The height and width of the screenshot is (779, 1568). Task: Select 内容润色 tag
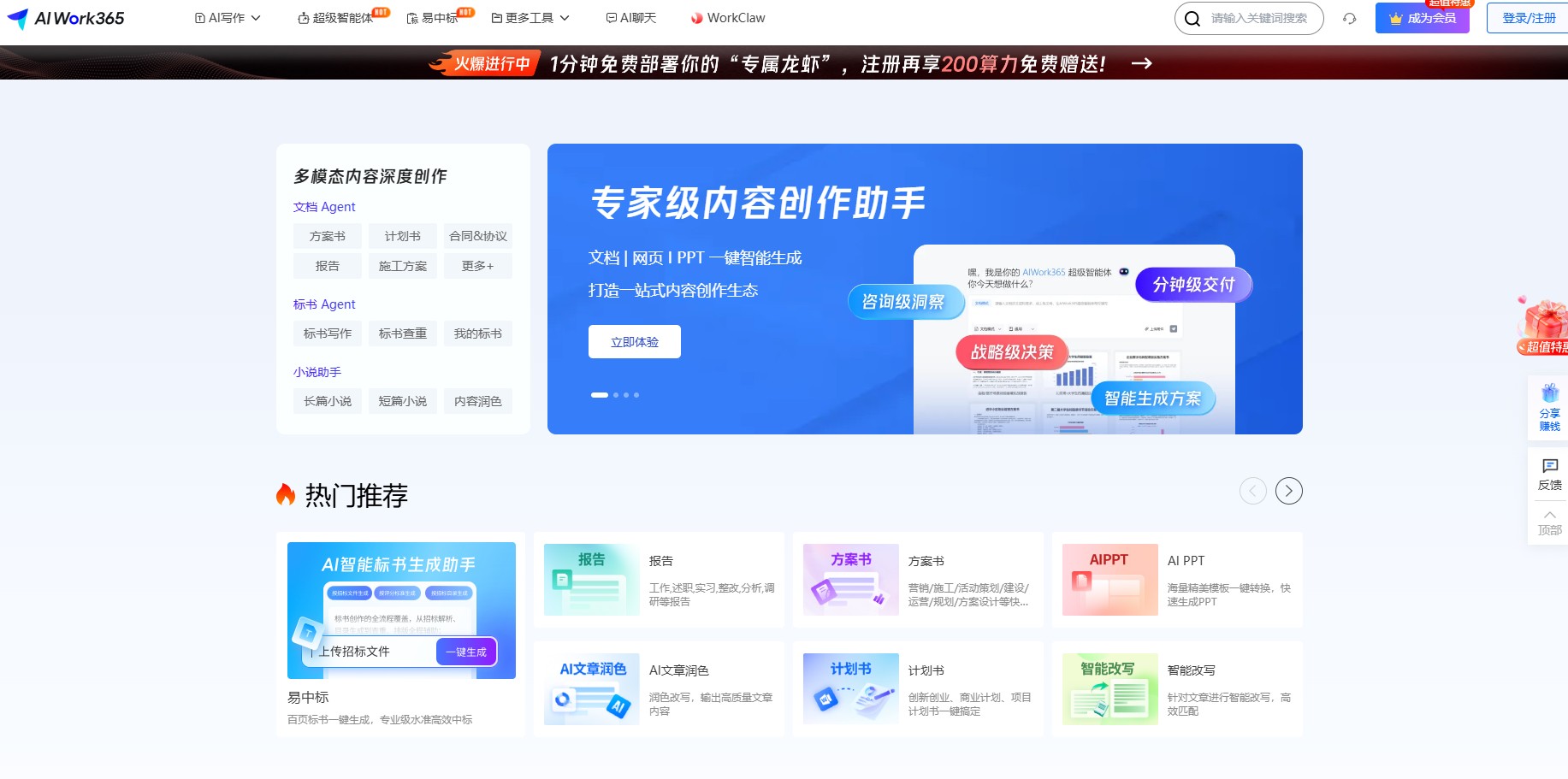[478, 401]
